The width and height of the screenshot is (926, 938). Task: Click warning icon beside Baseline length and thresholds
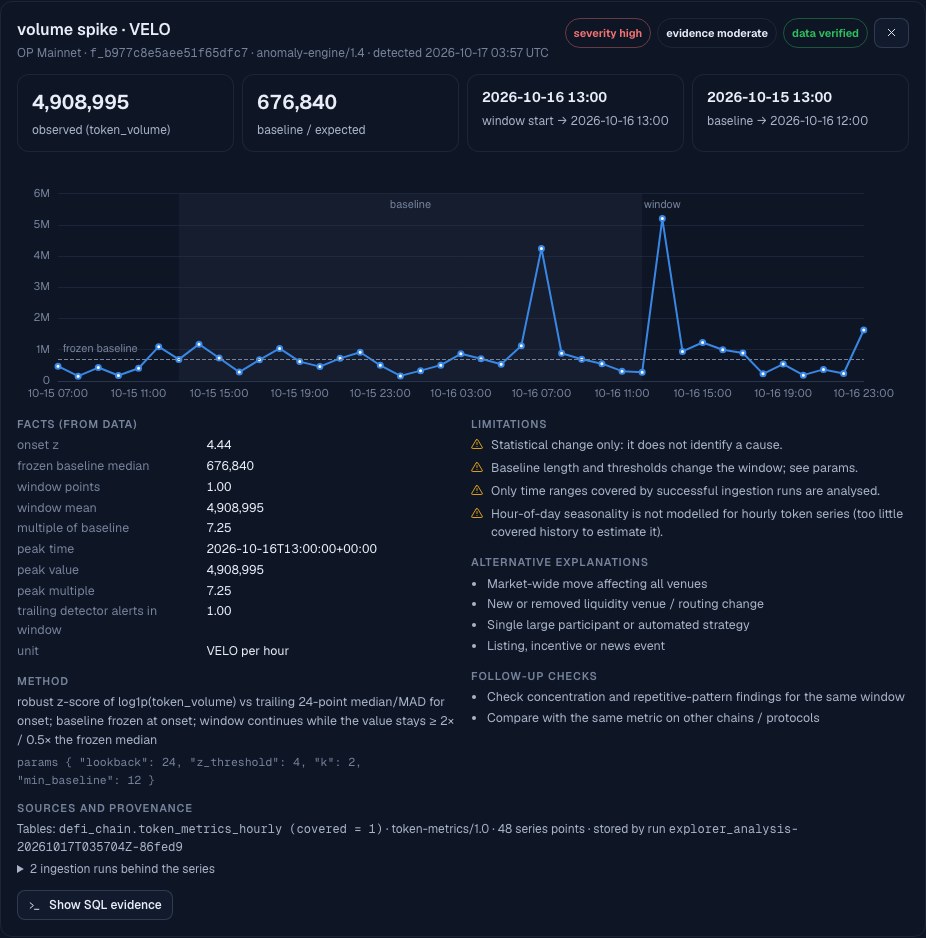tap(477, 467)
